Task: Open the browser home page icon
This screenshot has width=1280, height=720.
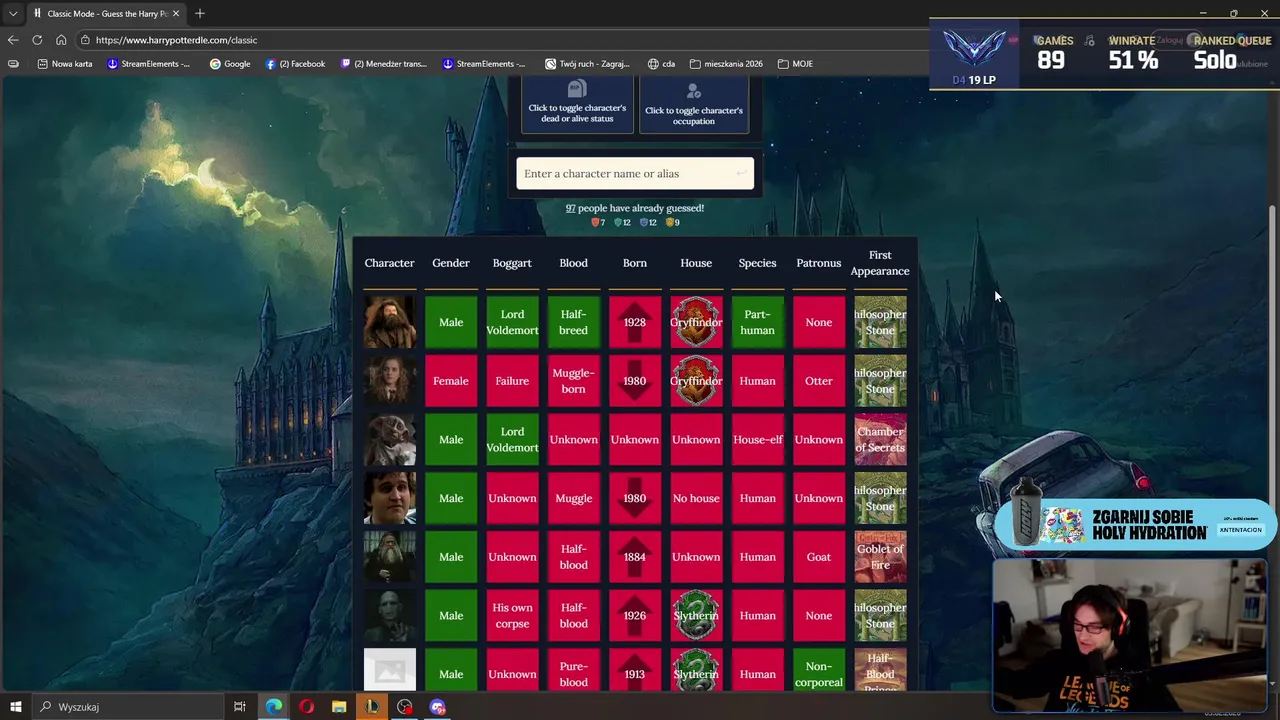Action: coord(61,40)
